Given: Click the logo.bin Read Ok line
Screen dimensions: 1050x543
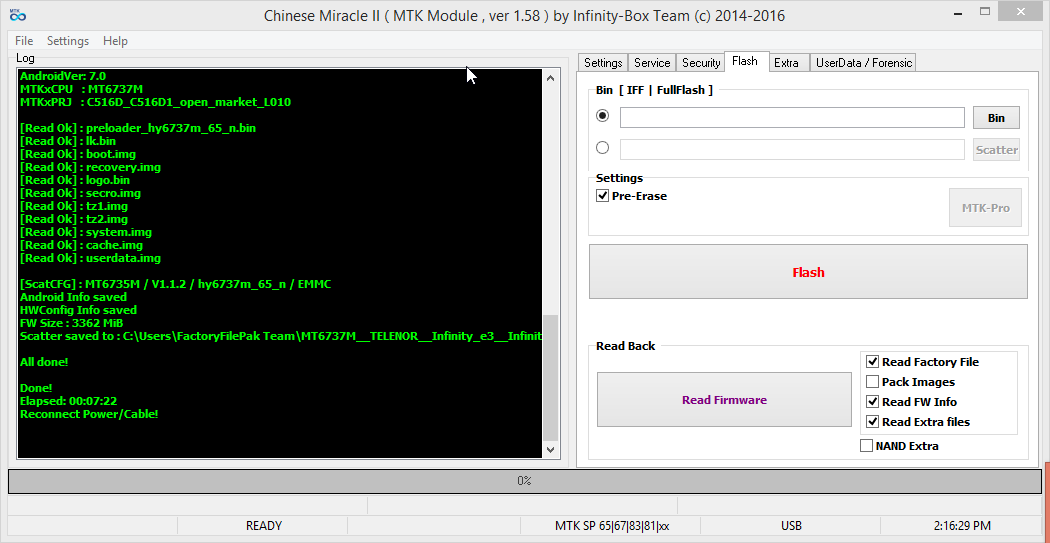Looking at the screenshot, I should [x=75, y=180].
